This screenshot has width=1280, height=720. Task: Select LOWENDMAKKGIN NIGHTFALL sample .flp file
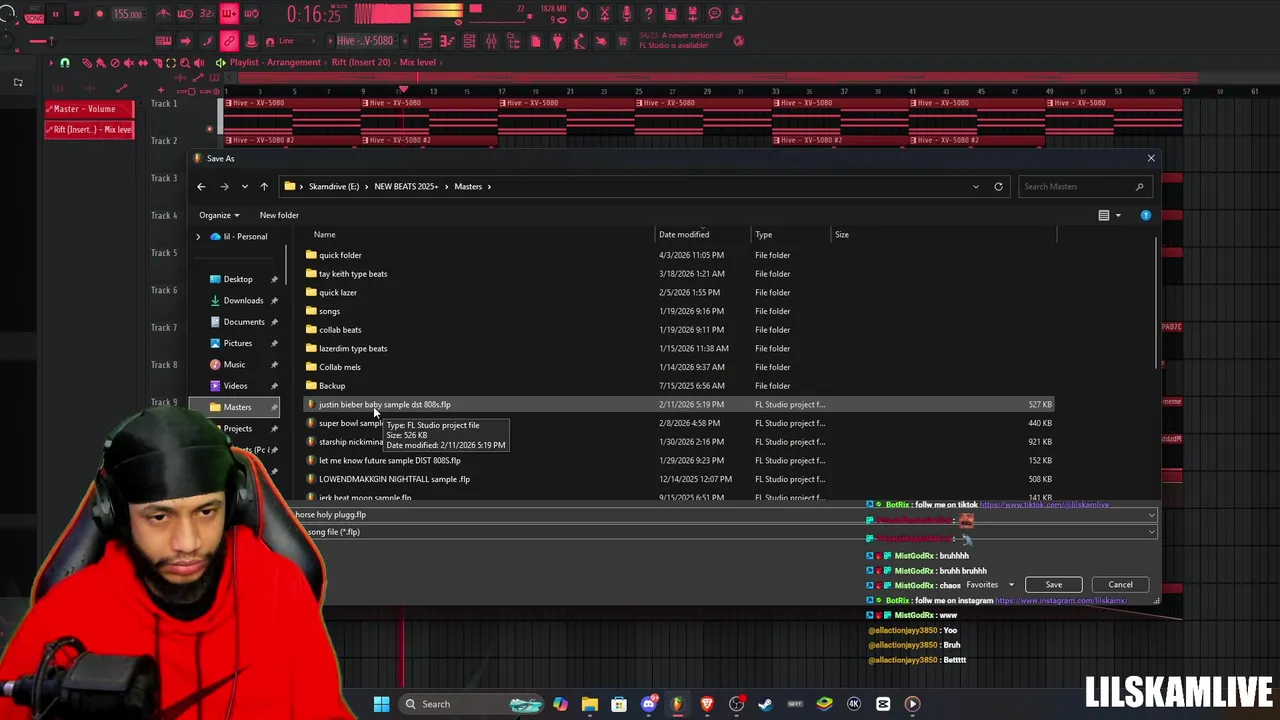(x=678, y=479)
